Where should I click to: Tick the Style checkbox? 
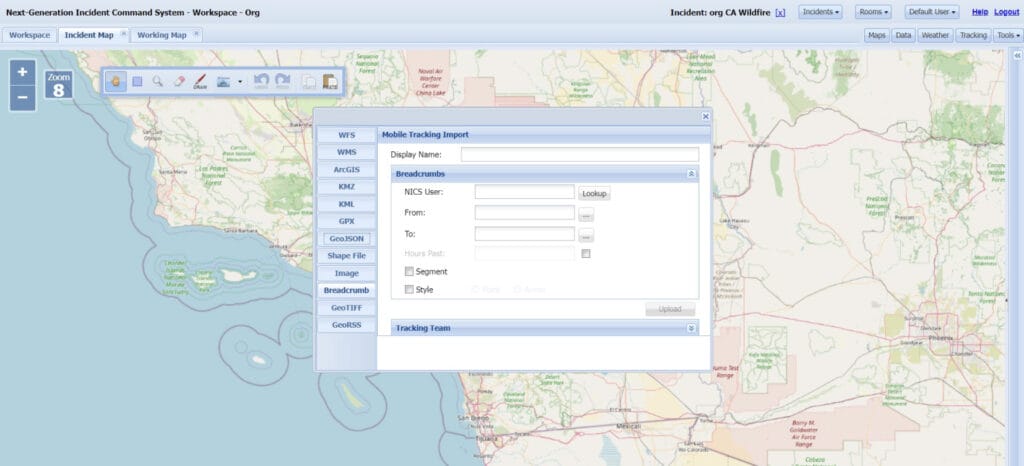point(409,290)
